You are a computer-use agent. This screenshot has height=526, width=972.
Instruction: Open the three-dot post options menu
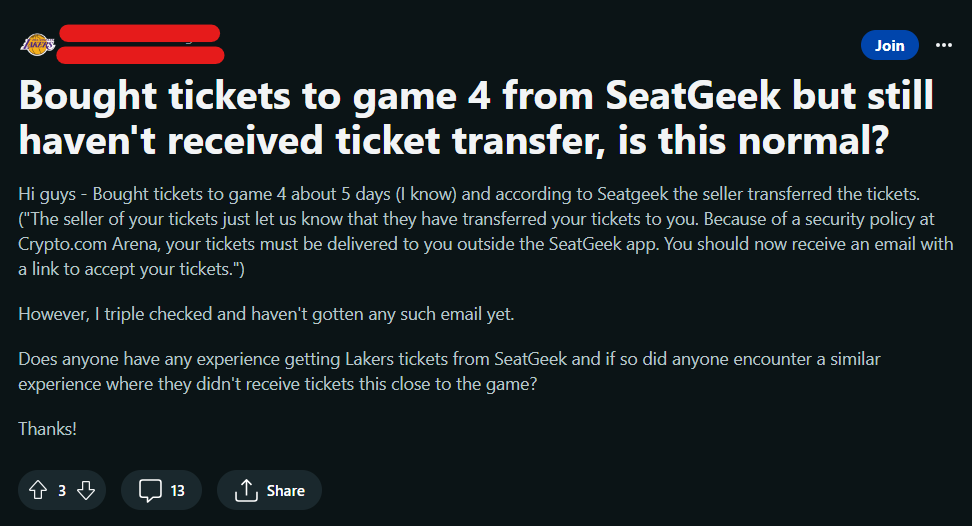pyautogui.click(x=943, y=45)
